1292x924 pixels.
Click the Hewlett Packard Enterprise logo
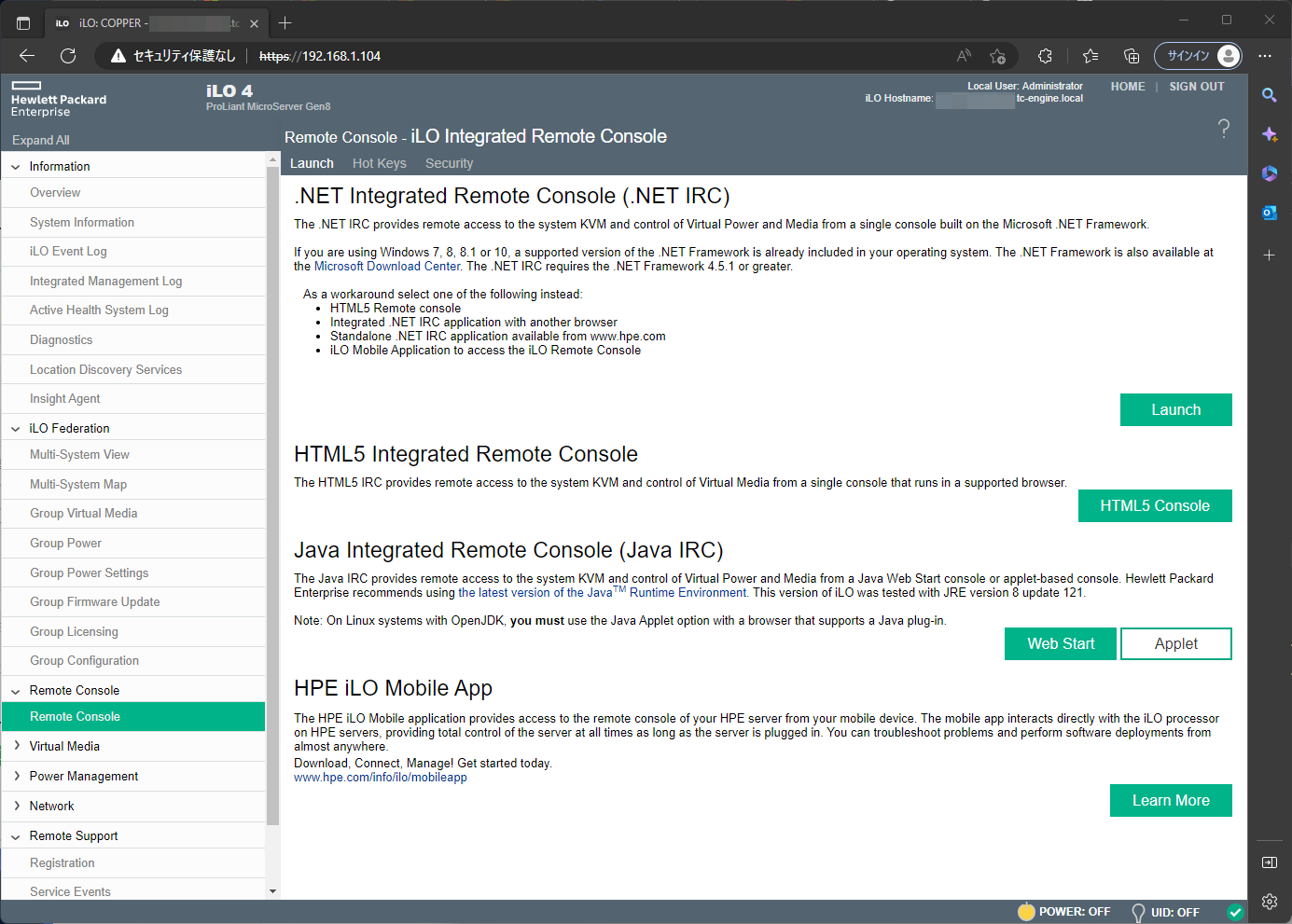tap(59, 99)
